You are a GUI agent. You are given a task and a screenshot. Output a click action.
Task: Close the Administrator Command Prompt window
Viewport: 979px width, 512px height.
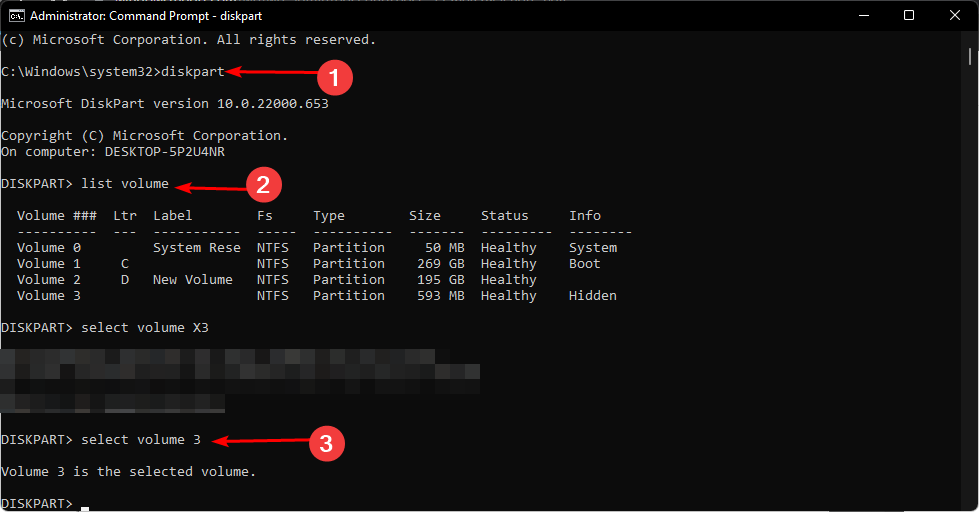[955, 16]
